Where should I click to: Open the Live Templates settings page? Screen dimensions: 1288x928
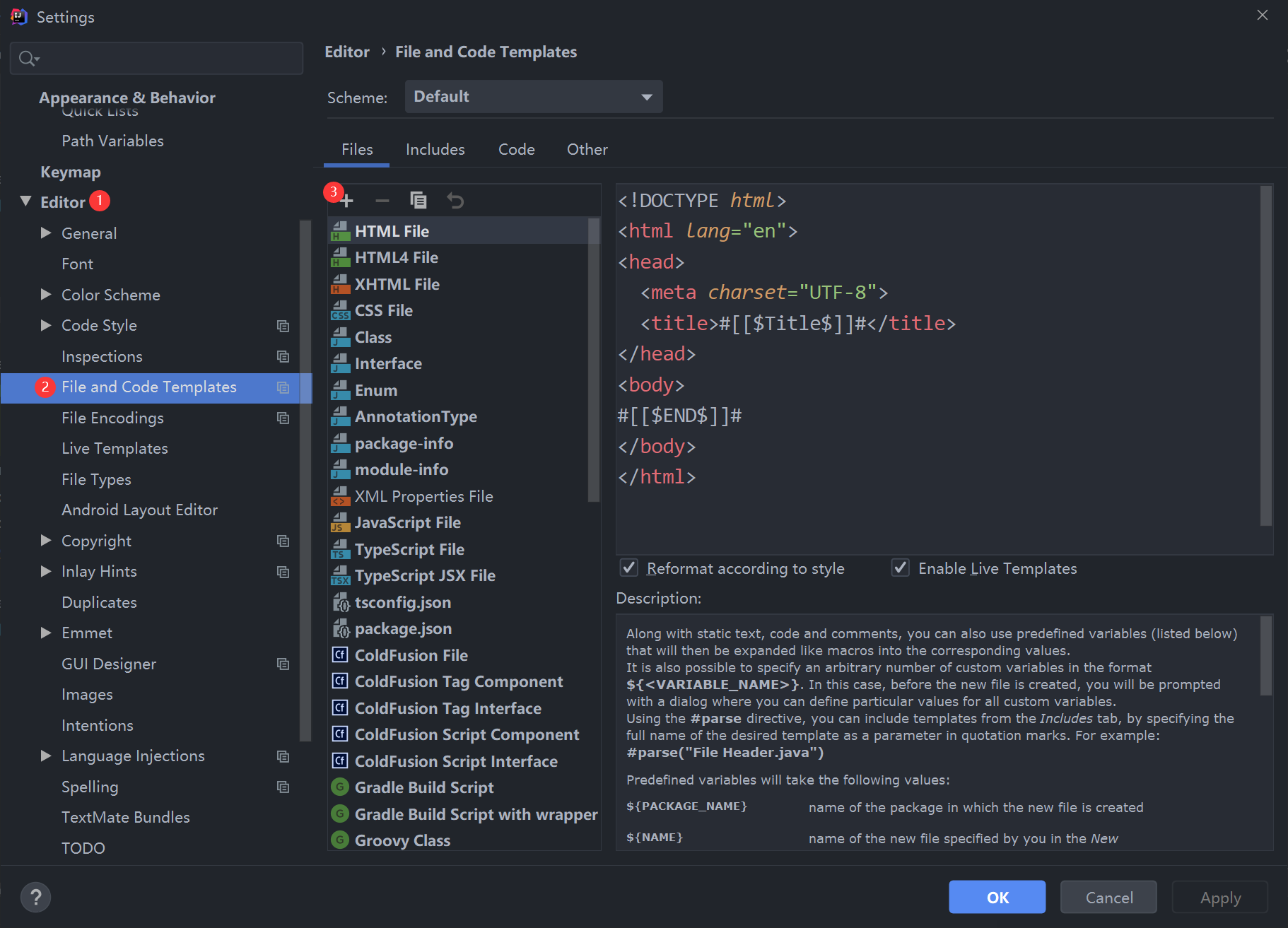coord(115,449)
